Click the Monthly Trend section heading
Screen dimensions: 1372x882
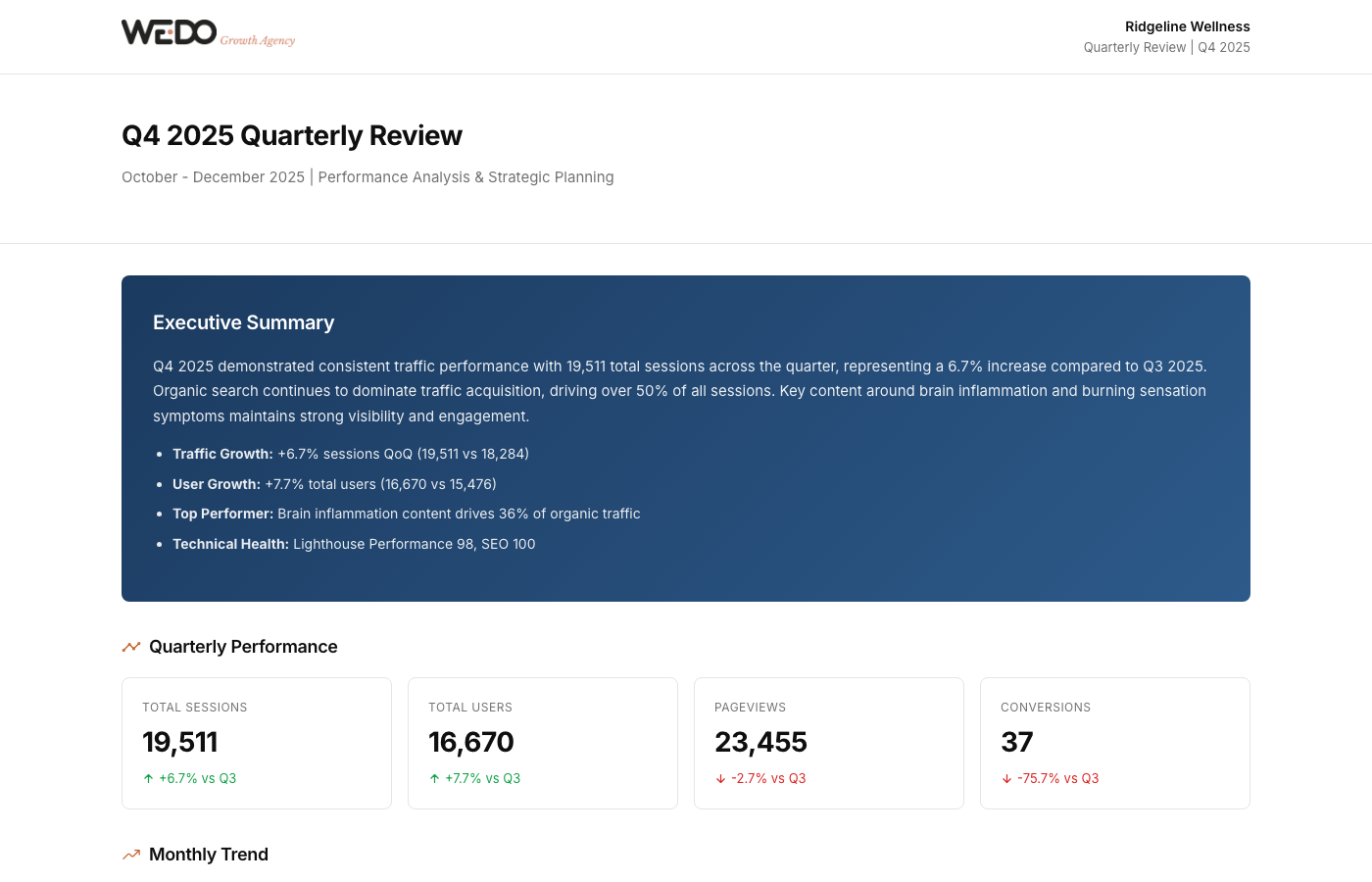pyautogui.click(x=209, y=855)
